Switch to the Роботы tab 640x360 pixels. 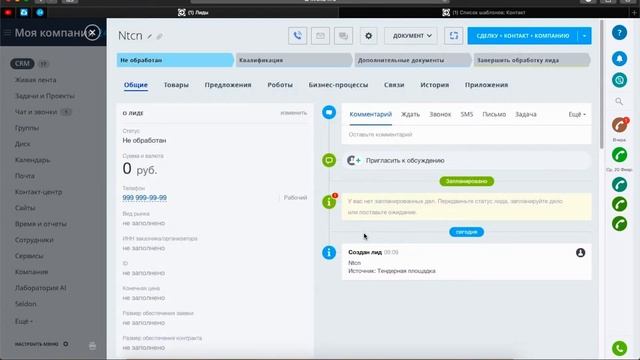280,85
